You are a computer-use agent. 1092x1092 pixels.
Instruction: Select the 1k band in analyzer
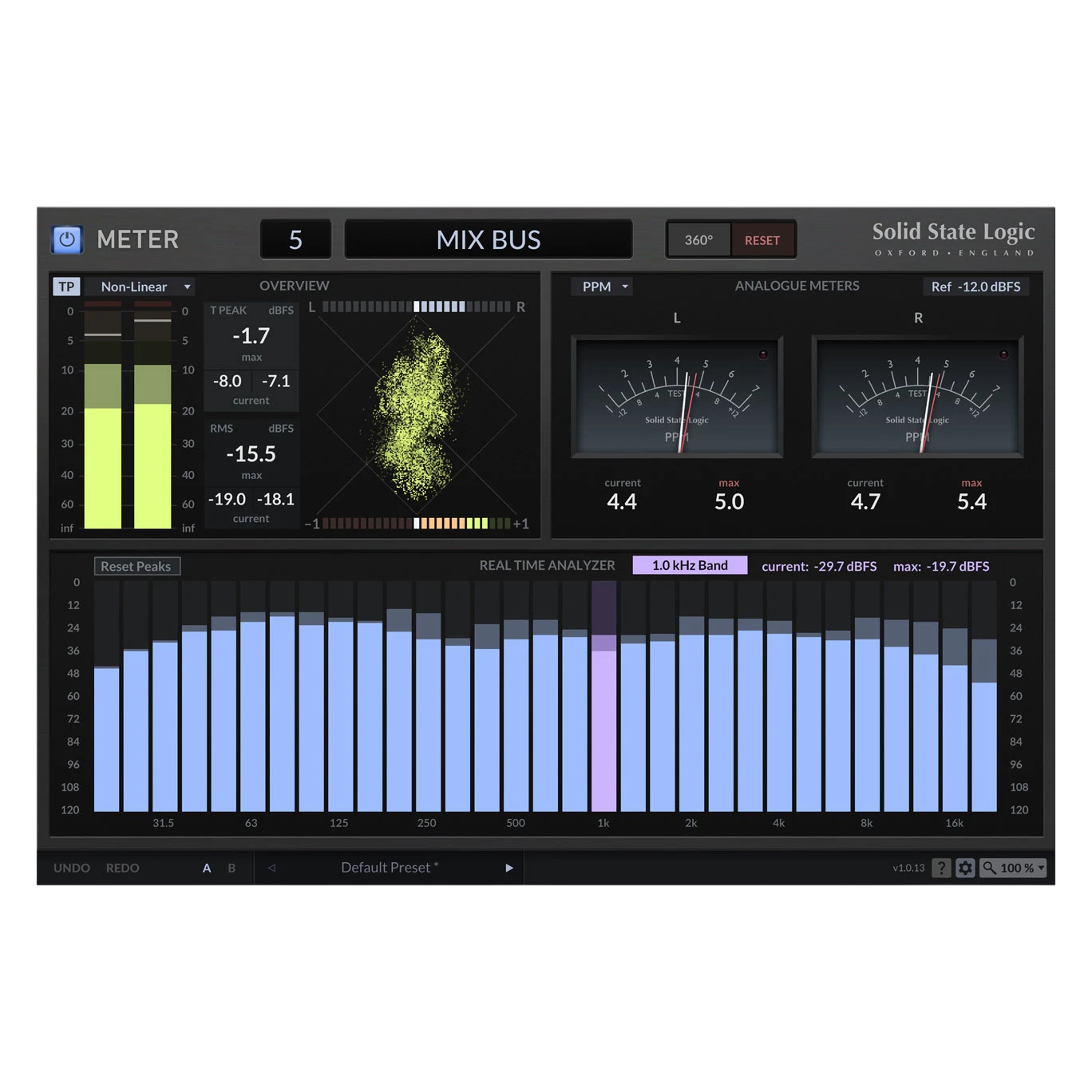[x=603, y=696]
